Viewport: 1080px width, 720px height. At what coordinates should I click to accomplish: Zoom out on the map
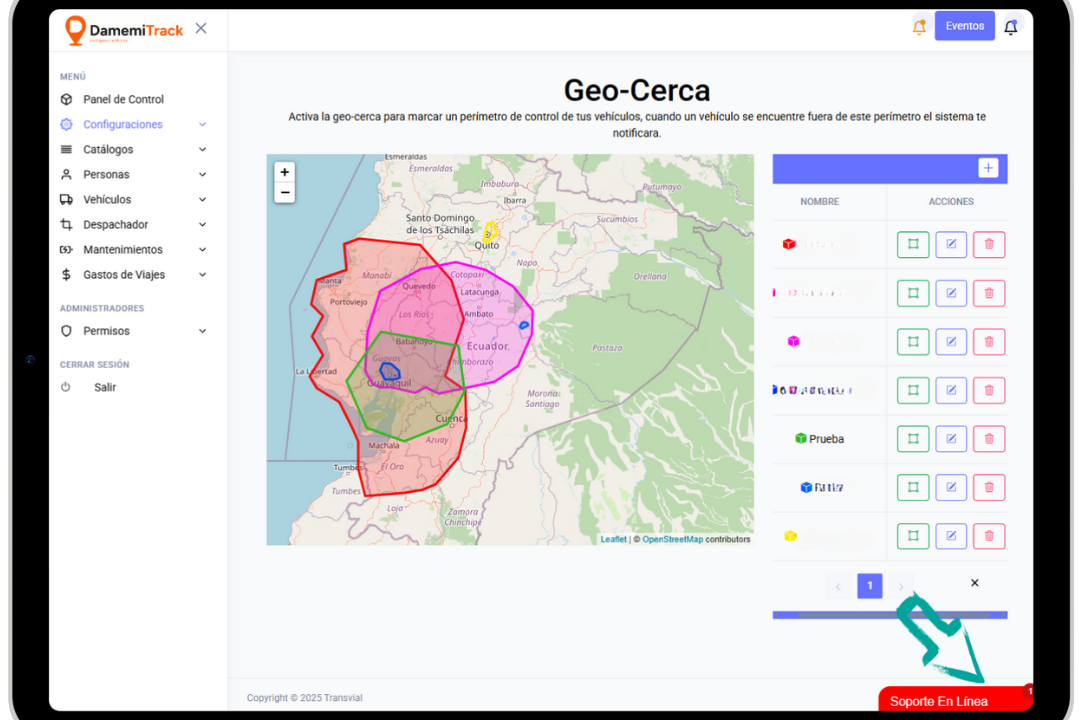tap(285, 192)
